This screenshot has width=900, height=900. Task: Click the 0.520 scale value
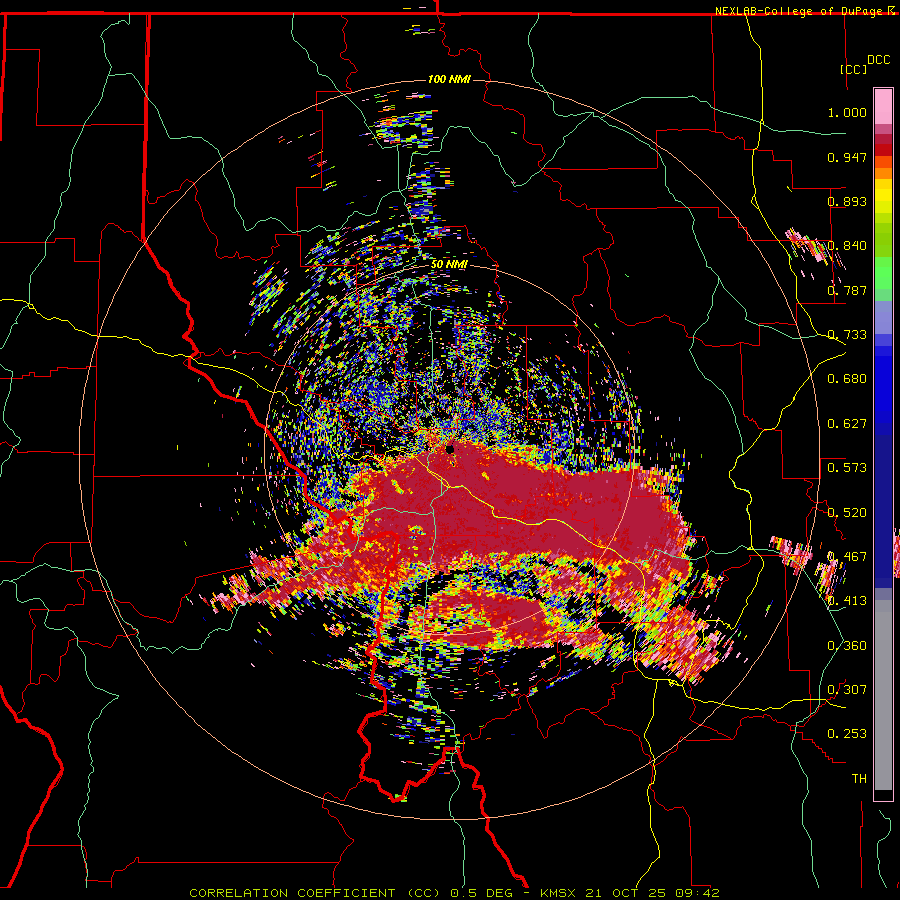[847, 512]
